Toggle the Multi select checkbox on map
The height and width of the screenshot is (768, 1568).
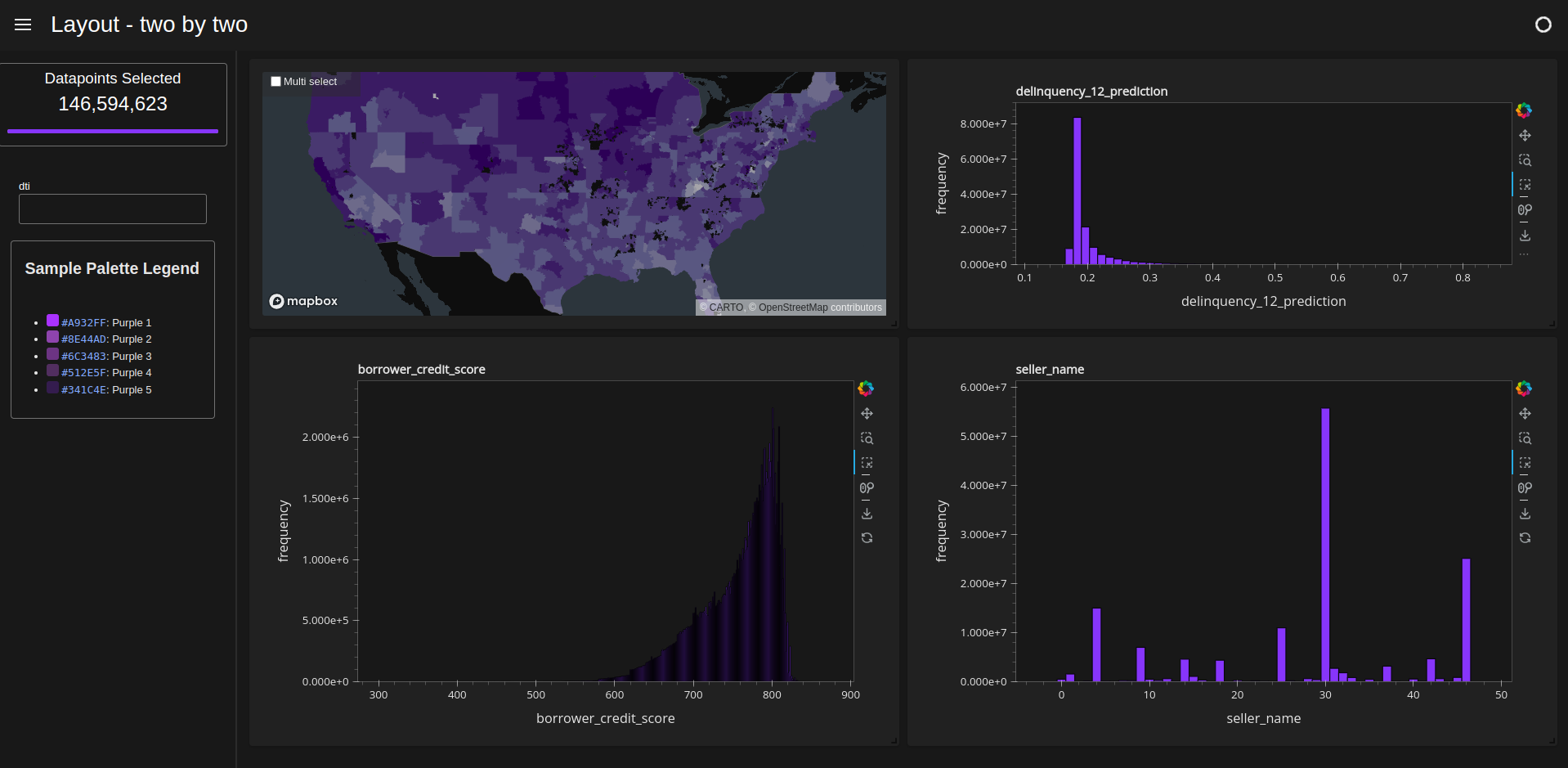point(276,82)
